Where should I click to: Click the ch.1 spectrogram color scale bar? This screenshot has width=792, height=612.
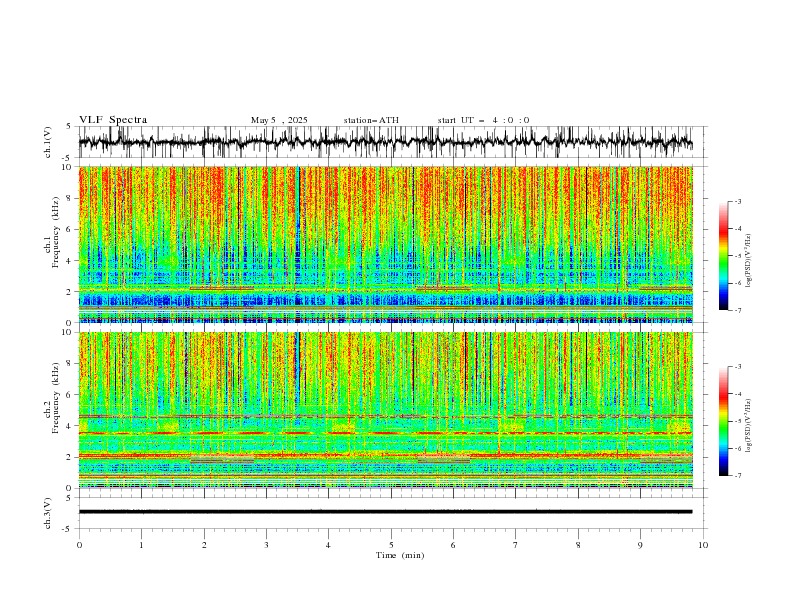tap(723, 256)
